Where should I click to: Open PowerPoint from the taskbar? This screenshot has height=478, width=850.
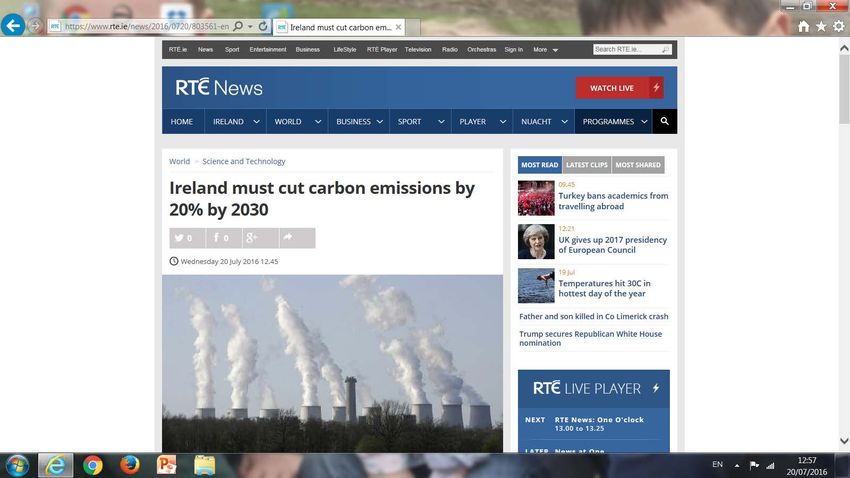pos(167,466)
